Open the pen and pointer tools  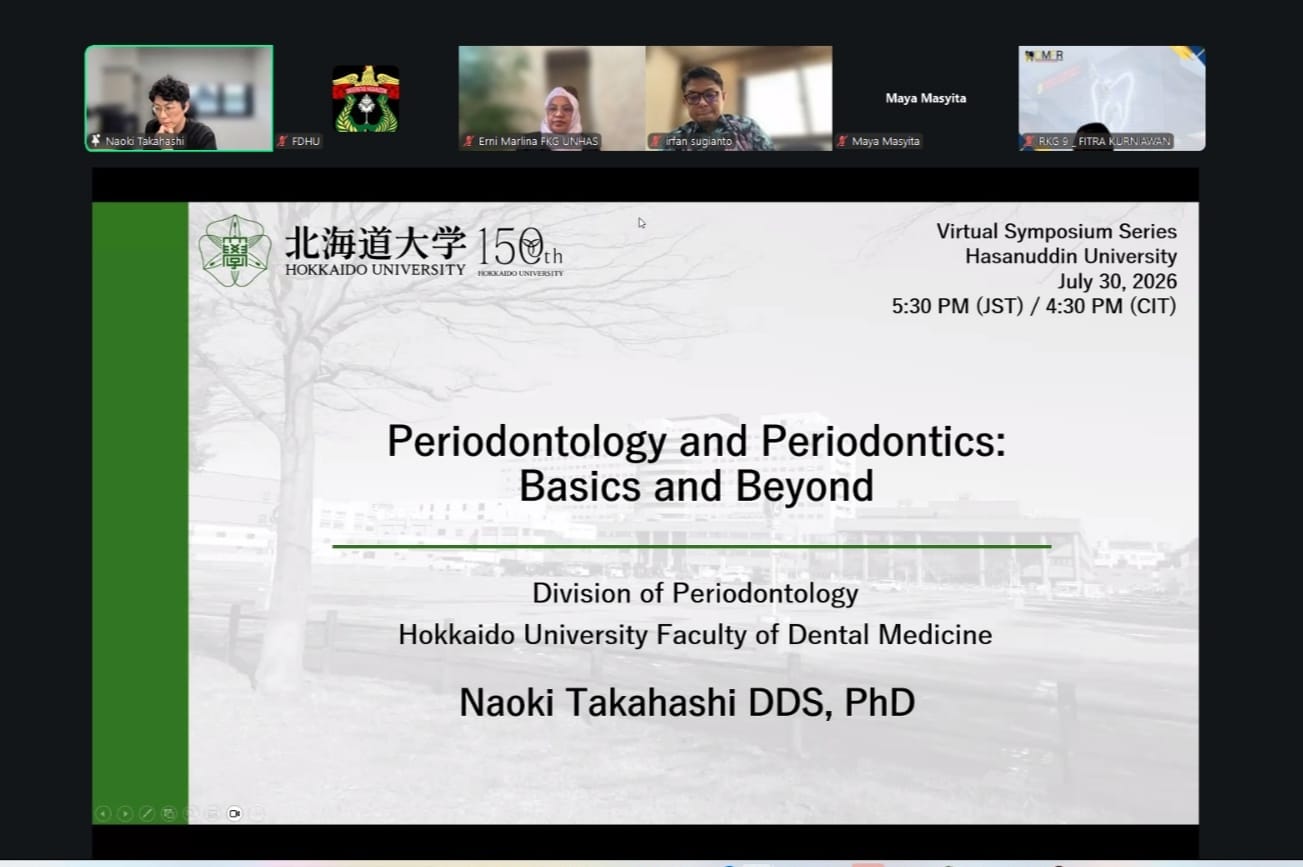(x=146, y=814)
